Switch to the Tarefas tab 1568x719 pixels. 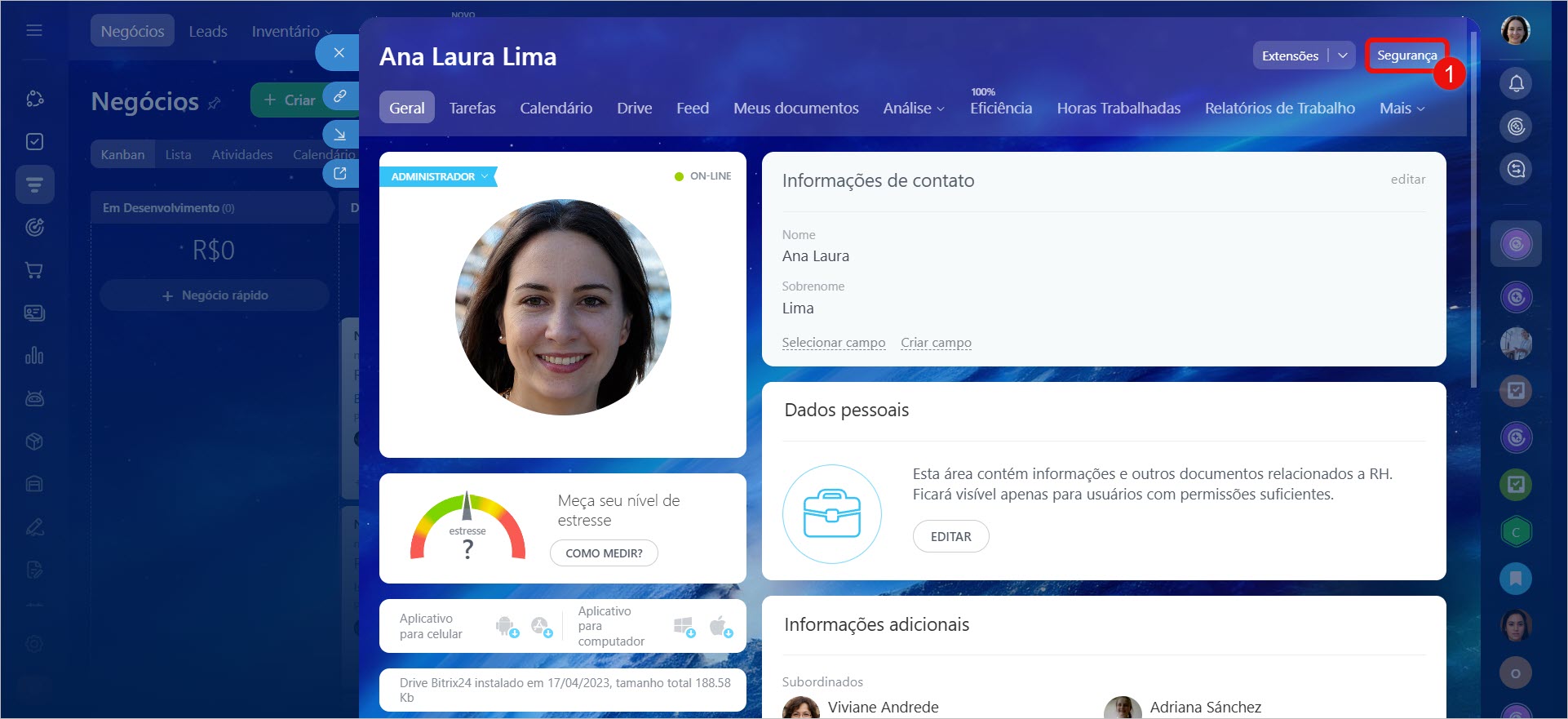472,109
